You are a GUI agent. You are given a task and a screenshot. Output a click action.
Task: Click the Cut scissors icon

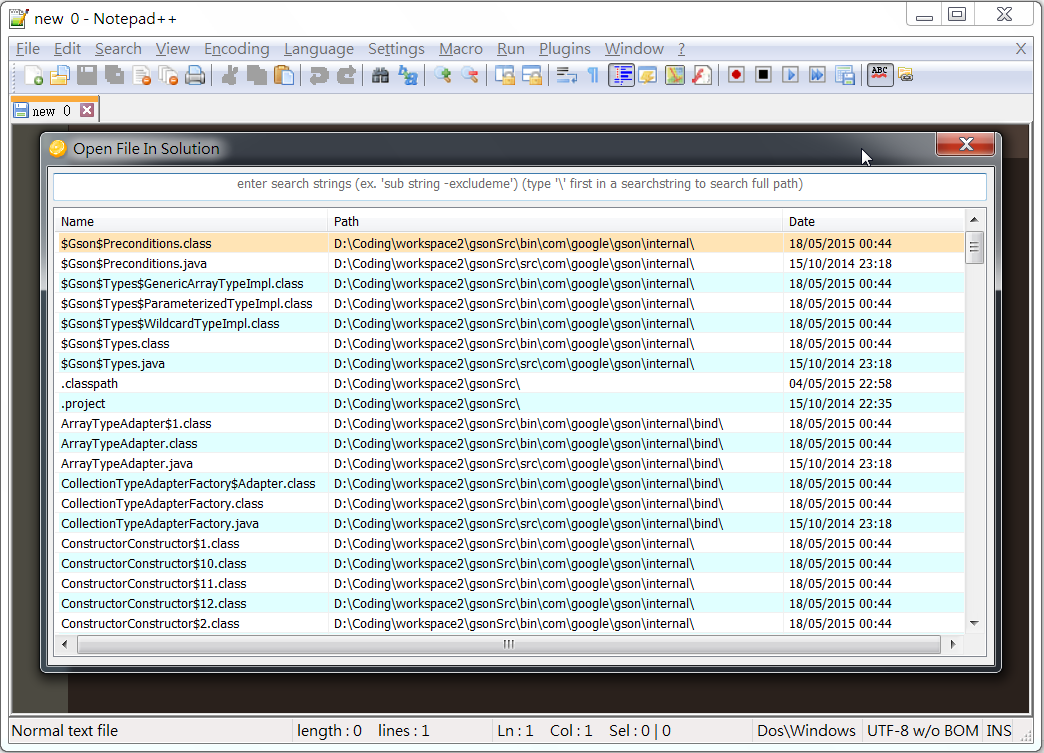(x=230, y=75)
